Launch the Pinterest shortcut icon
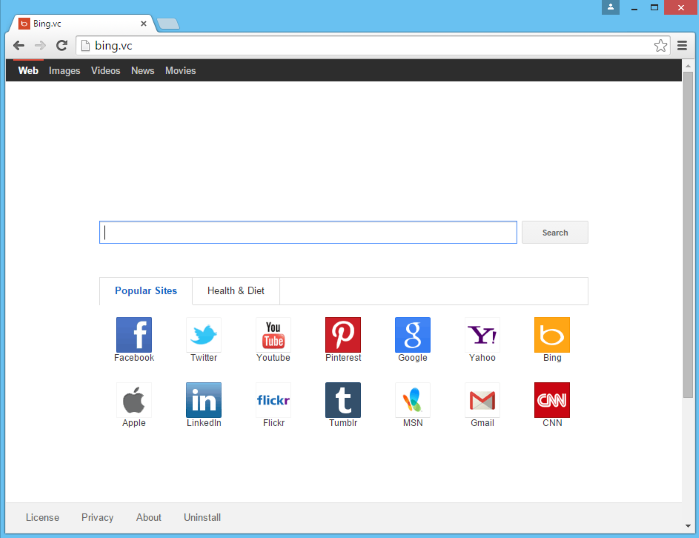The height and width of the screenshot is (538, 699). coord(343,335)
